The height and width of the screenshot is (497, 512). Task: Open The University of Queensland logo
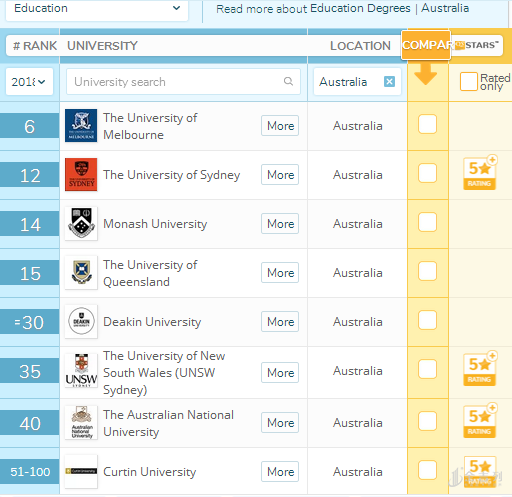coord(81,273)
